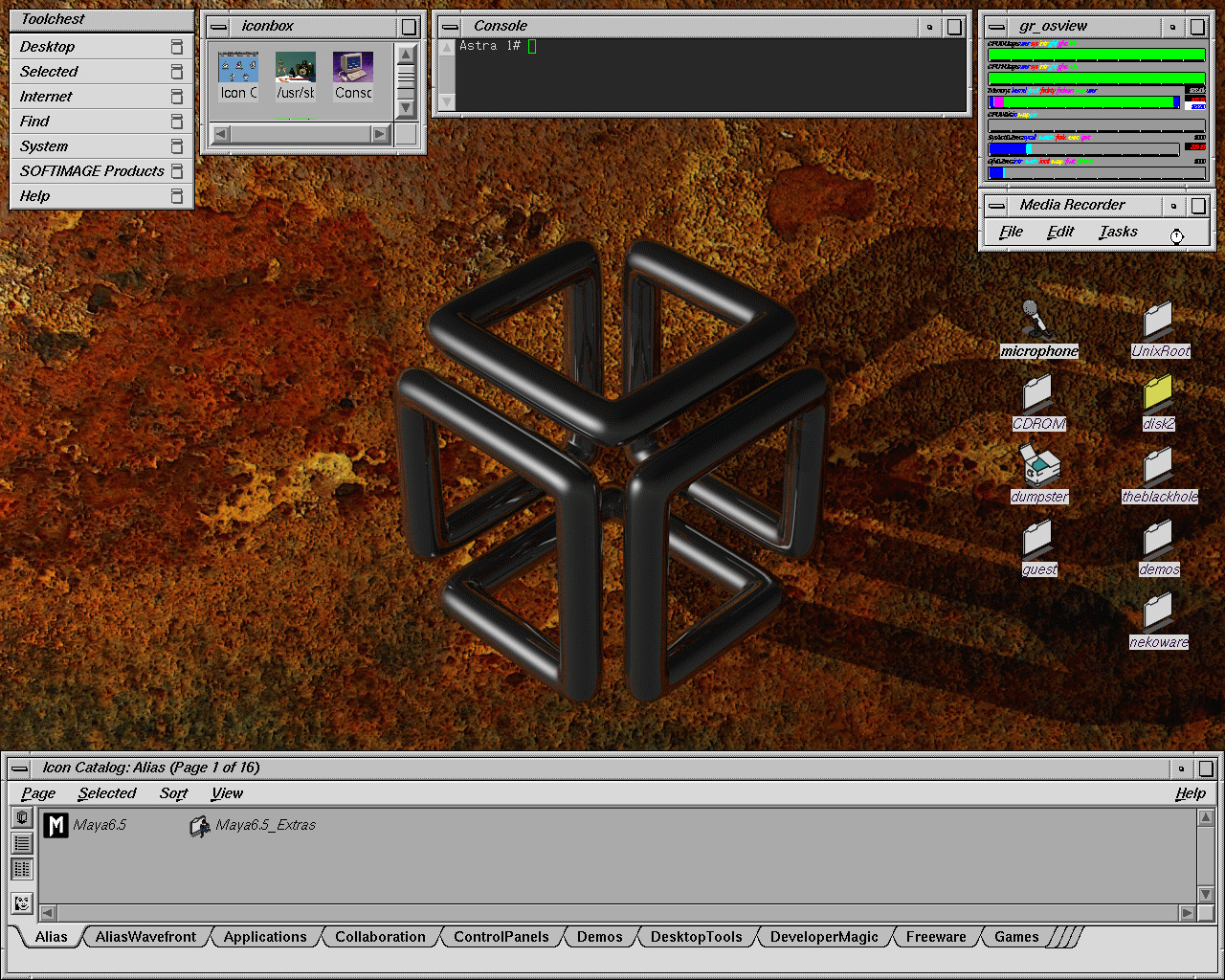Click the Maya6.5 application icon
Image resolution: width=1225 pixels, height=980 pixels.
click(x=56, y=825)
